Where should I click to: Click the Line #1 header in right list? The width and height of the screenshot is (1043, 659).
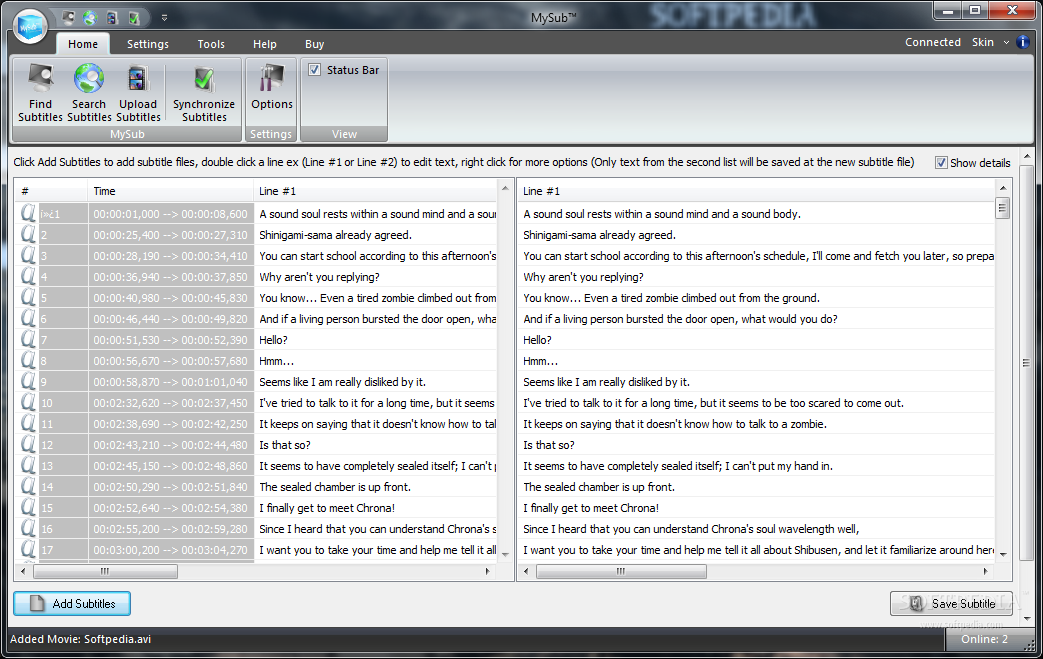pyautogui.click(x=756, y=191)
